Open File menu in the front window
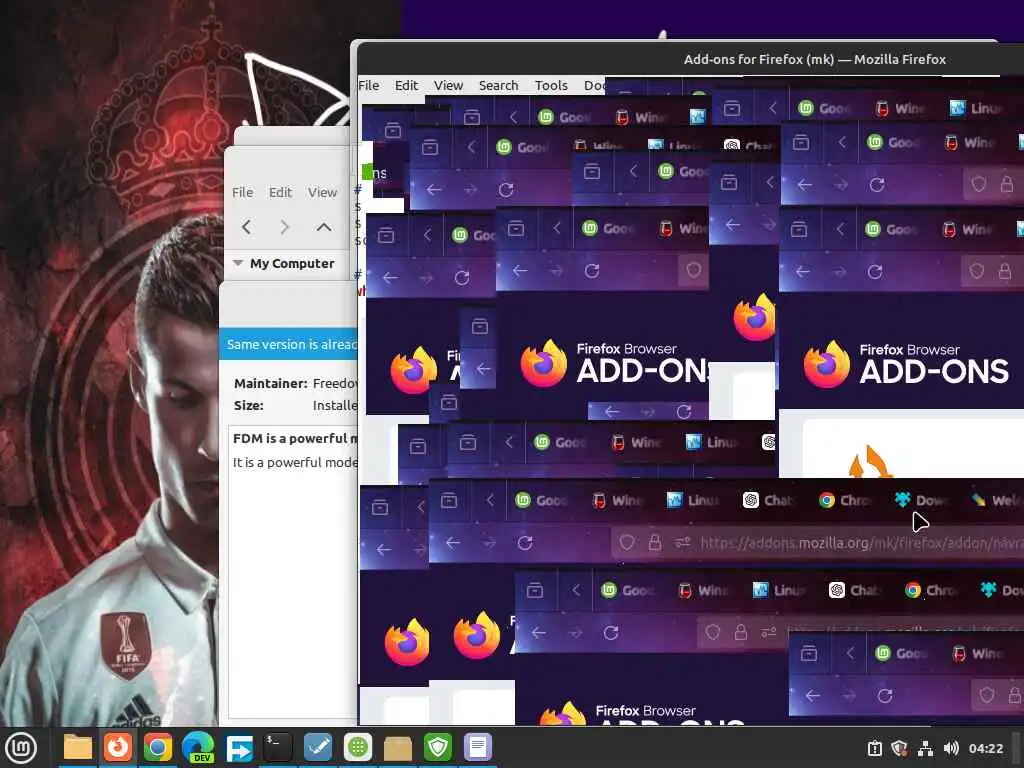Viewport: 1024px width, 768px height. point(369,86)
